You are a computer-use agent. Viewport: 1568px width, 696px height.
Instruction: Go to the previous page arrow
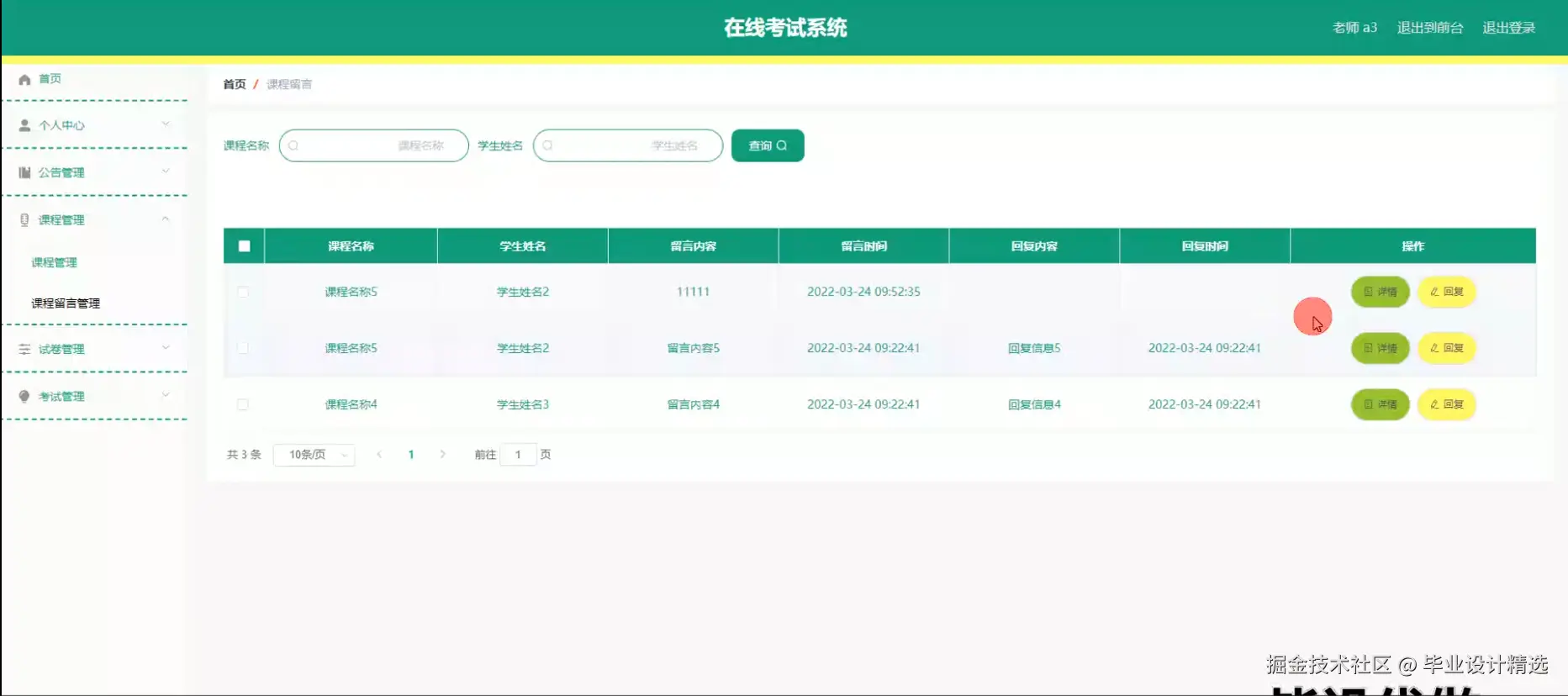point(379,454)
